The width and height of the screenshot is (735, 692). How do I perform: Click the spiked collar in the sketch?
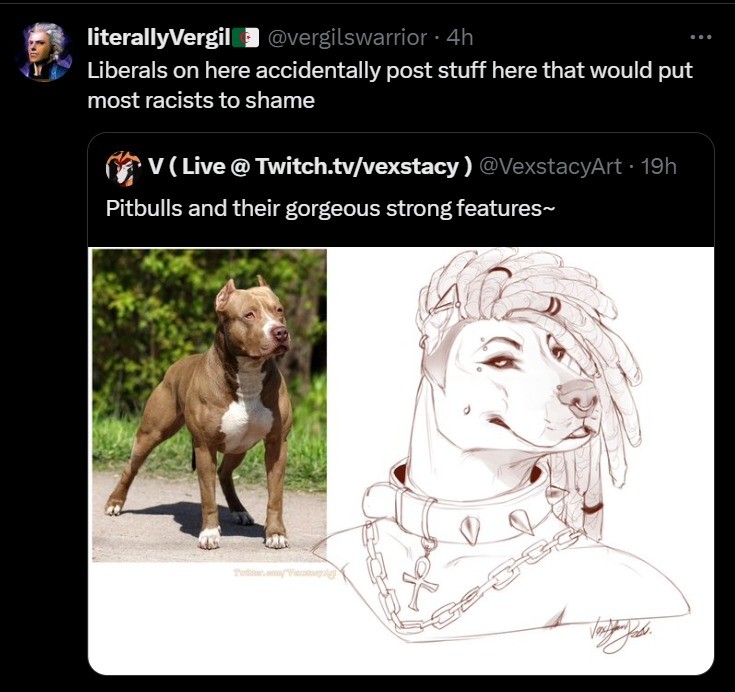coord(470,507)
